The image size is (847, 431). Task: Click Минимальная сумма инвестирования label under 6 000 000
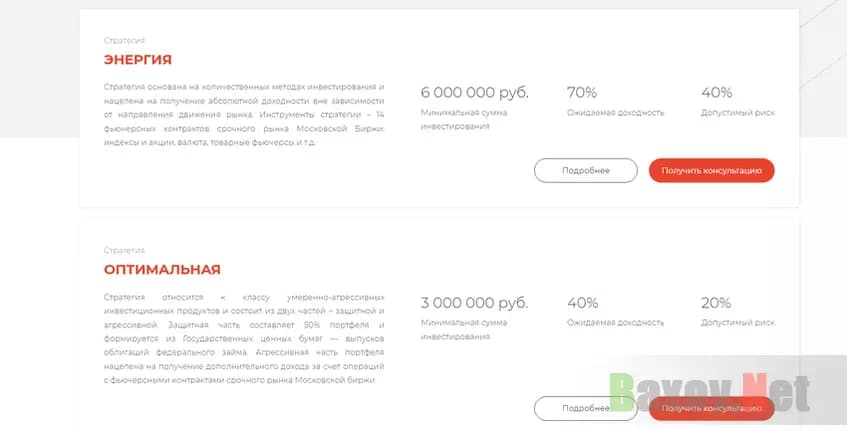[x=463, y=118]
